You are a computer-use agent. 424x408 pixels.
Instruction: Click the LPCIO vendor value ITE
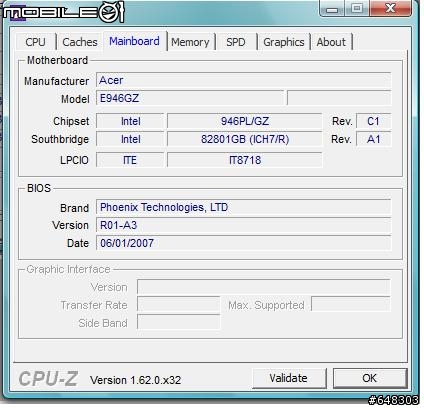pyautogui.click(x=130, y=160)
